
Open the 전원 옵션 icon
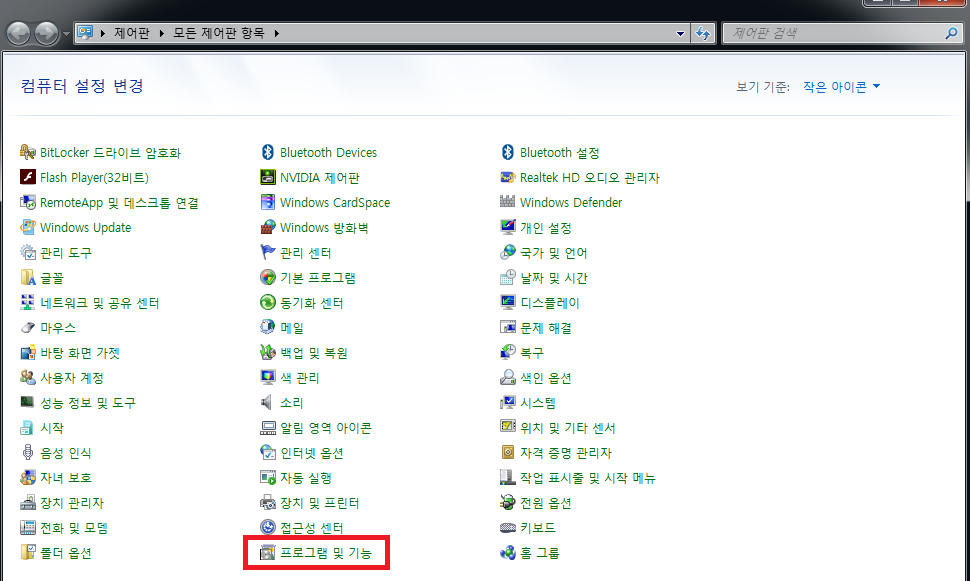507,502
